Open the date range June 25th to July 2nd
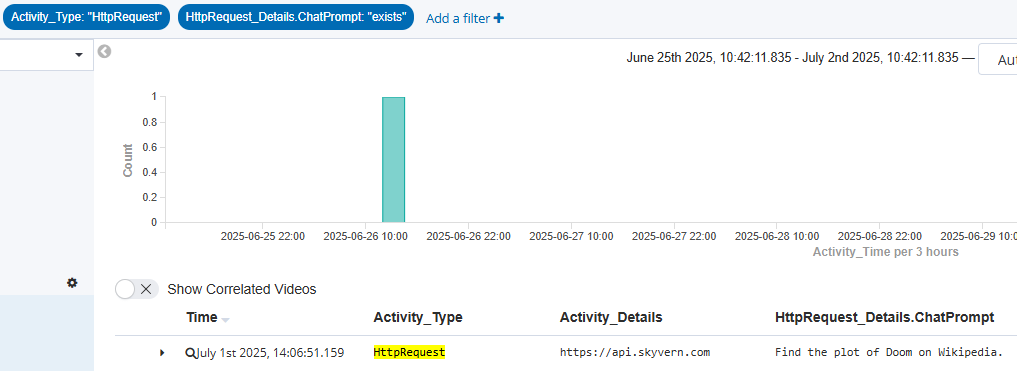This screenshot has height=371, width=1017. [x=792, y=58]
